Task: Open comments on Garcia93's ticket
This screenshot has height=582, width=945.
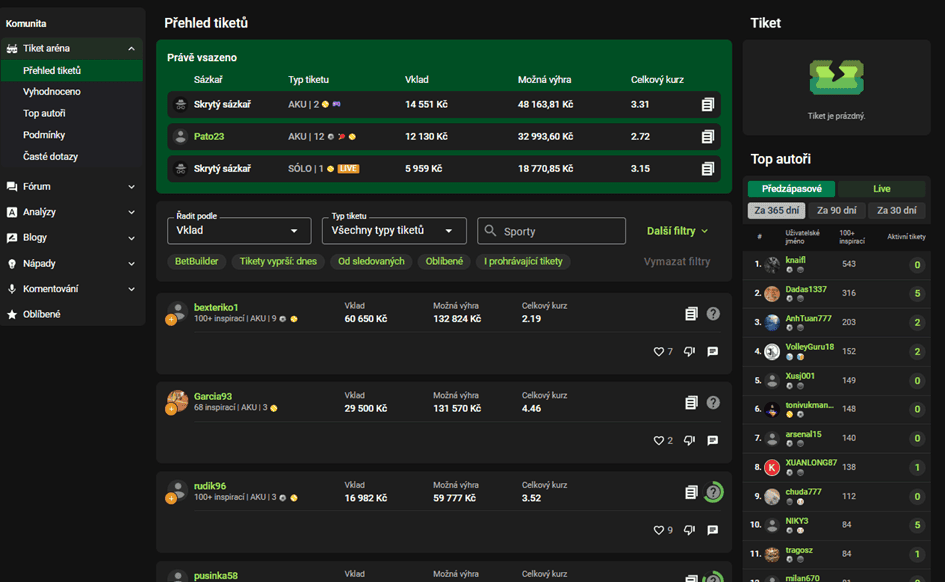Action: [x=712, y=441]
